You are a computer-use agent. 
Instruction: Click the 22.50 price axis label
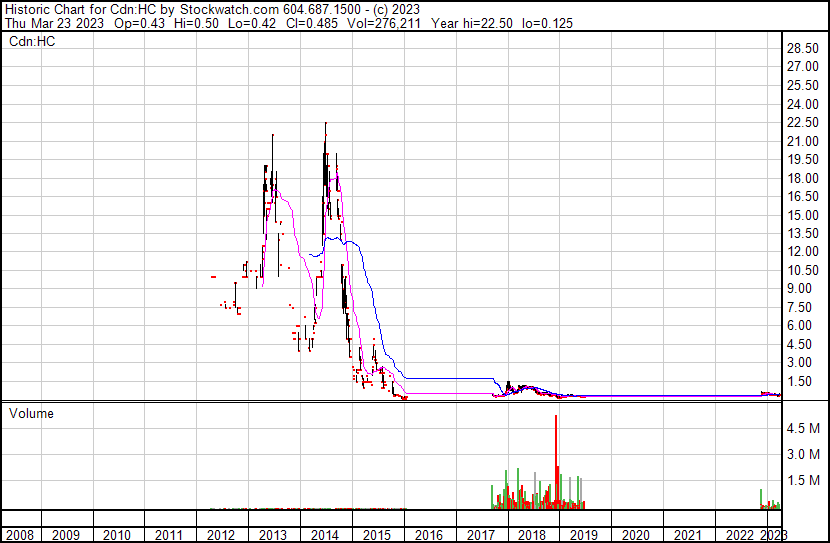[803, 122]
